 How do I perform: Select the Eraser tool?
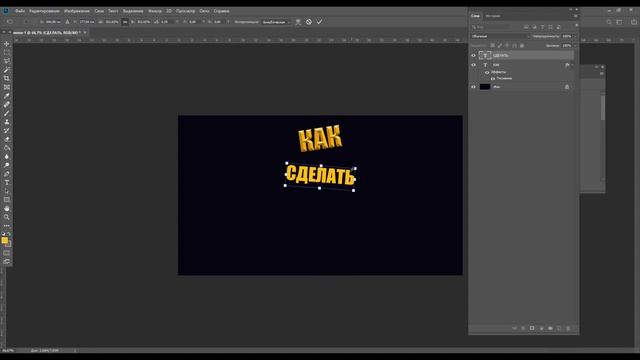7,139
